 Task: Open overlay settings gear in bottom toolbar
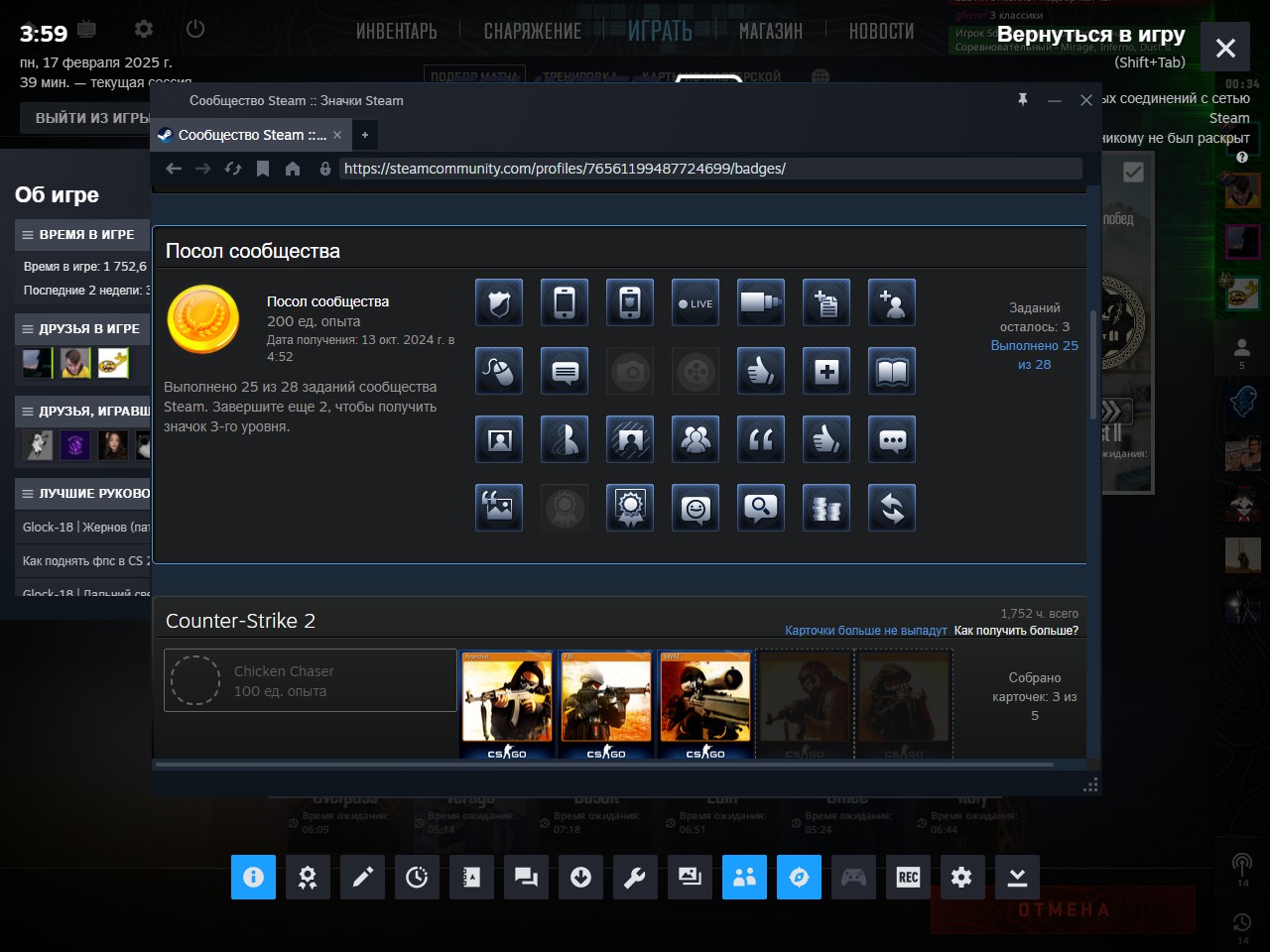962,878
